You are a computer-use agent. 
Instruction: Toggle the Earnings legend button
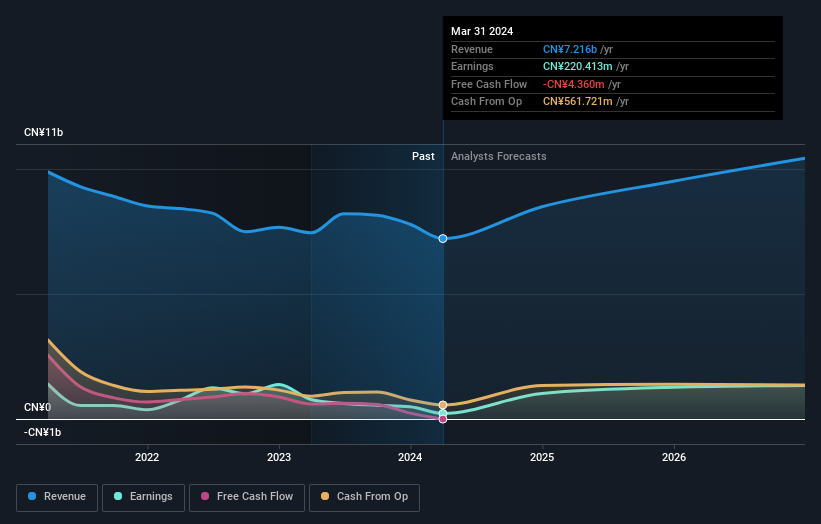[143, 497]
